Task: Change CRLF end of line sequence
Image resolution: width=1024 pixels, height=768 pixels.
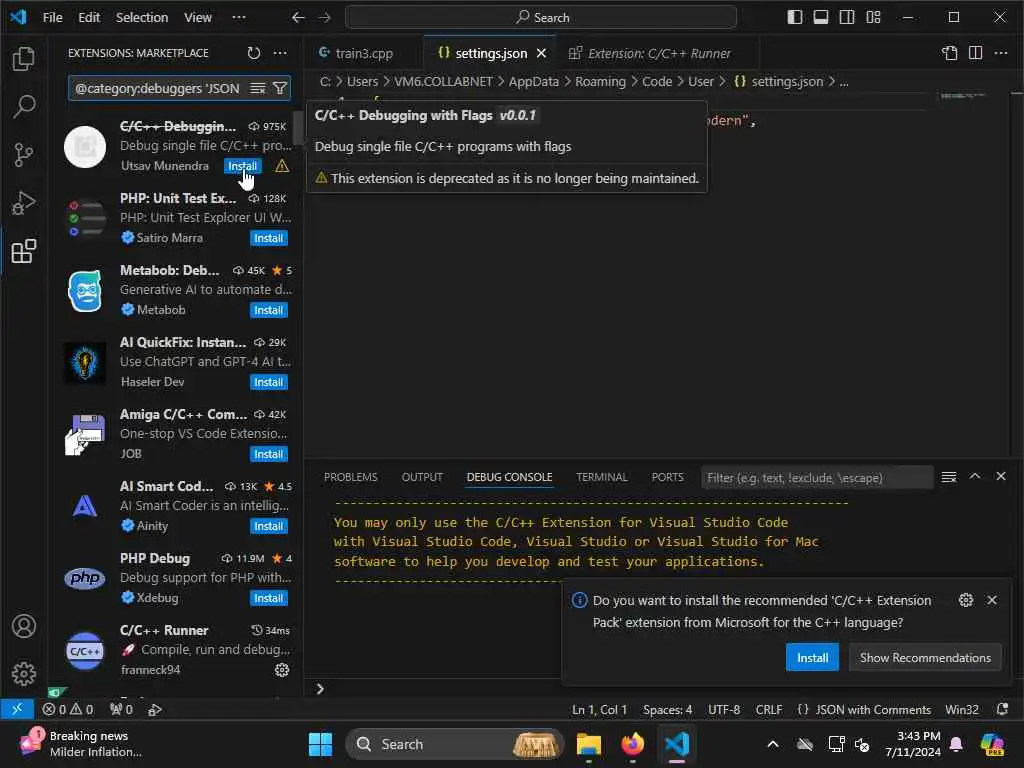Action: click(x=769, y=710)
